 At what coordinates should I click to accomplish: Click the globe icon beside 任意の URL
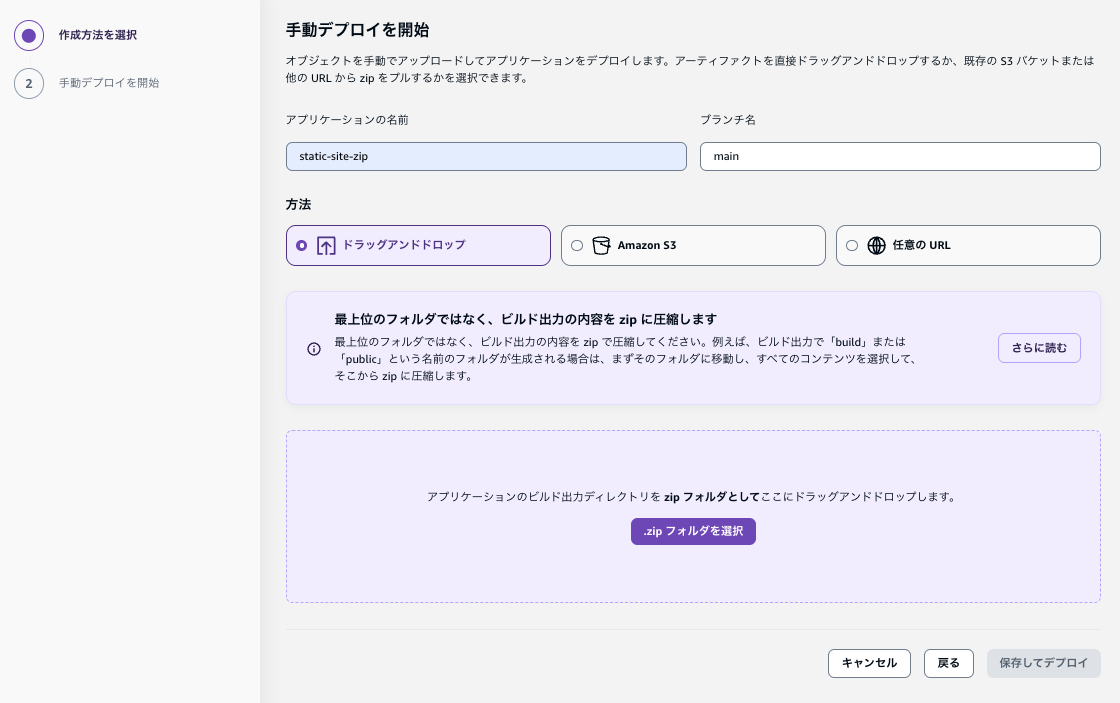pyautogui.click(x=877, y=245)
